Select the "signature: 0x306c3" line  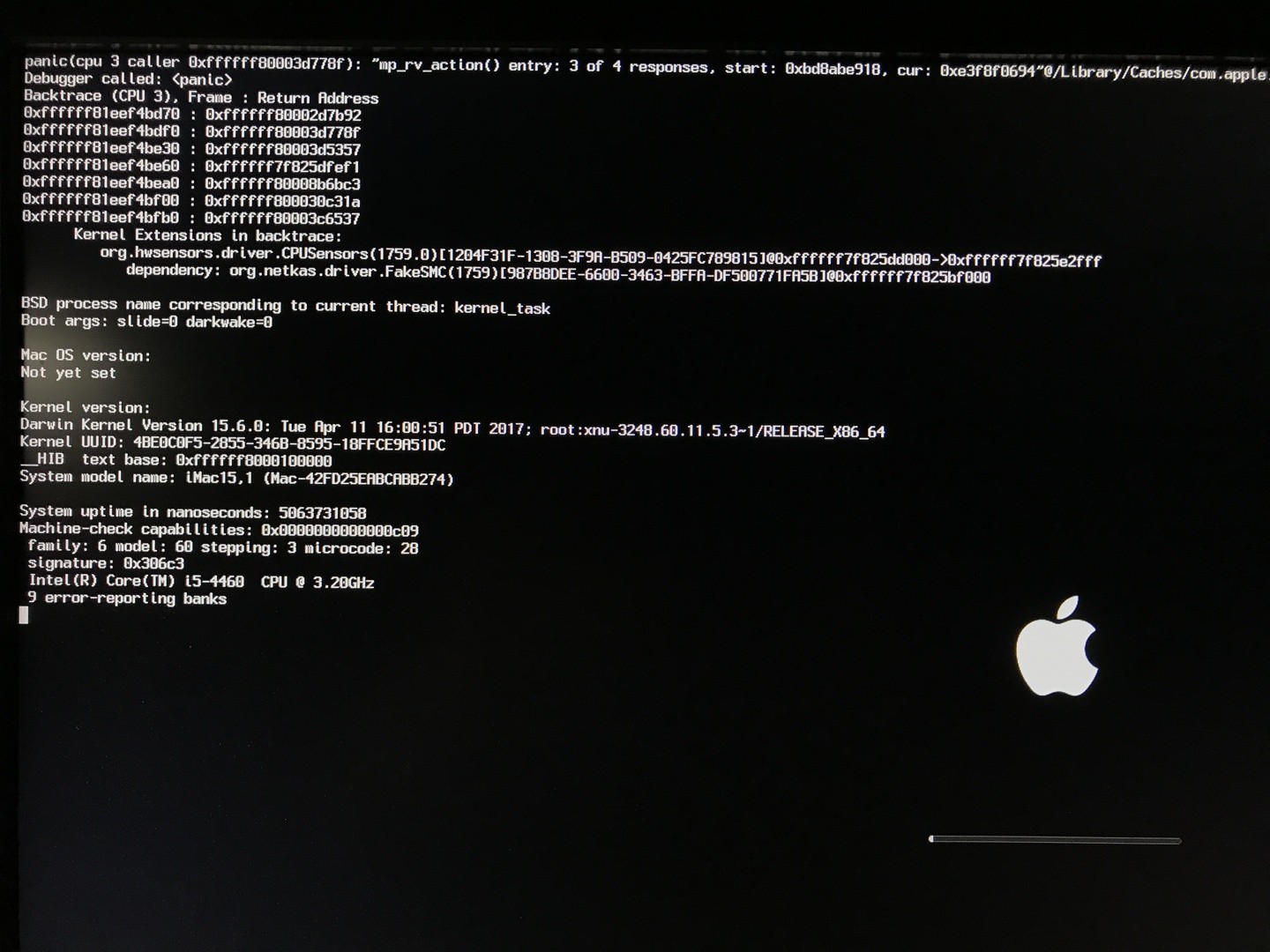pos(106,563)
